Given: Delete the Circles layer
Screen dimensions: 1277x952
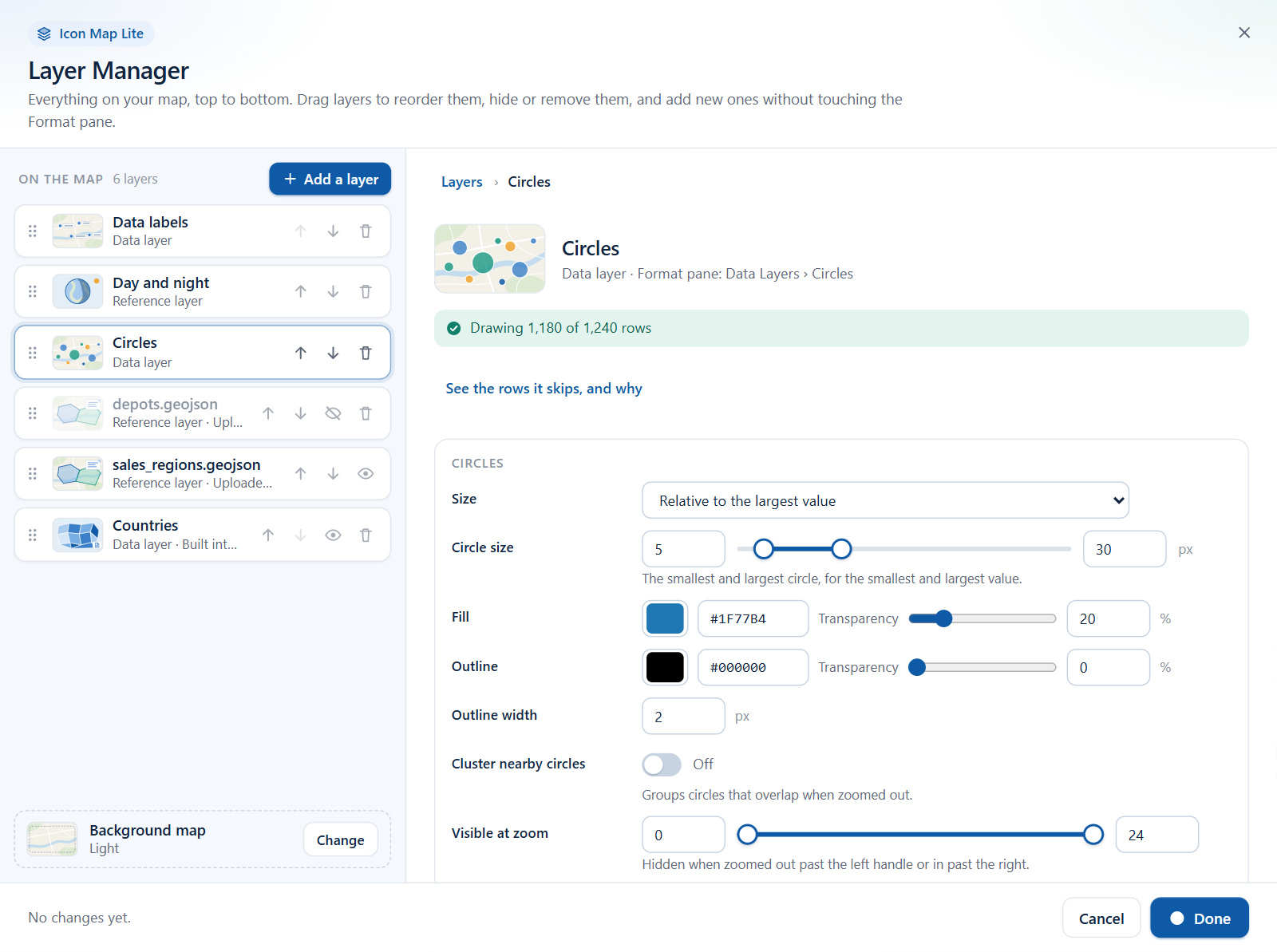Looking at the screenshot, I should pos(366,353).
